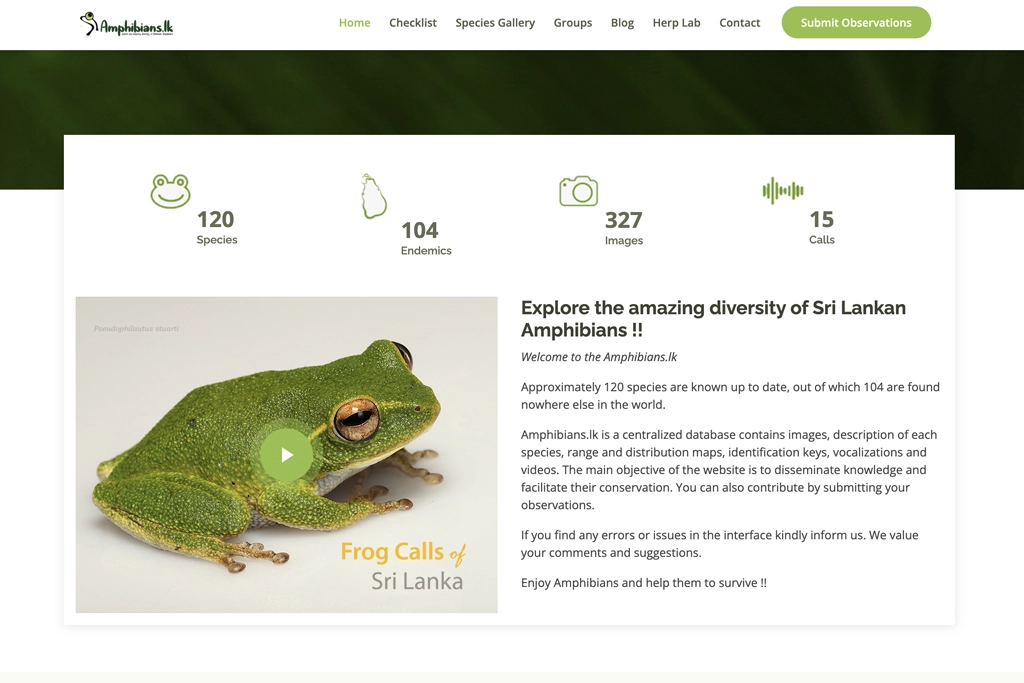
Task: Click the Sri Lanka map Endemics icon
Action: tap(373, 196)
